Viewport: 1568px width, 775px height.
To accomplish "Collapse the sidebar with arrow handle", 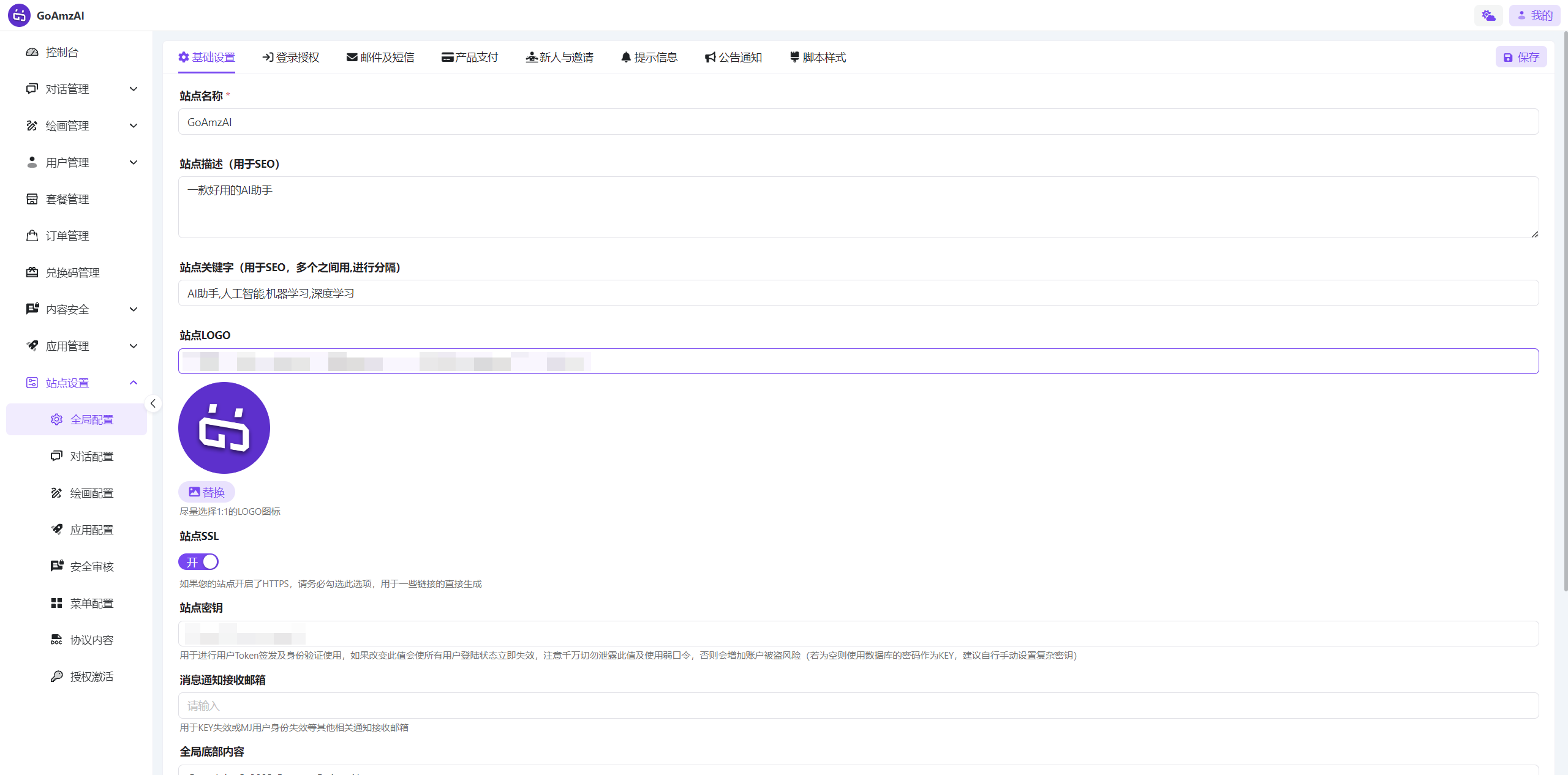I will click(153, 403).
